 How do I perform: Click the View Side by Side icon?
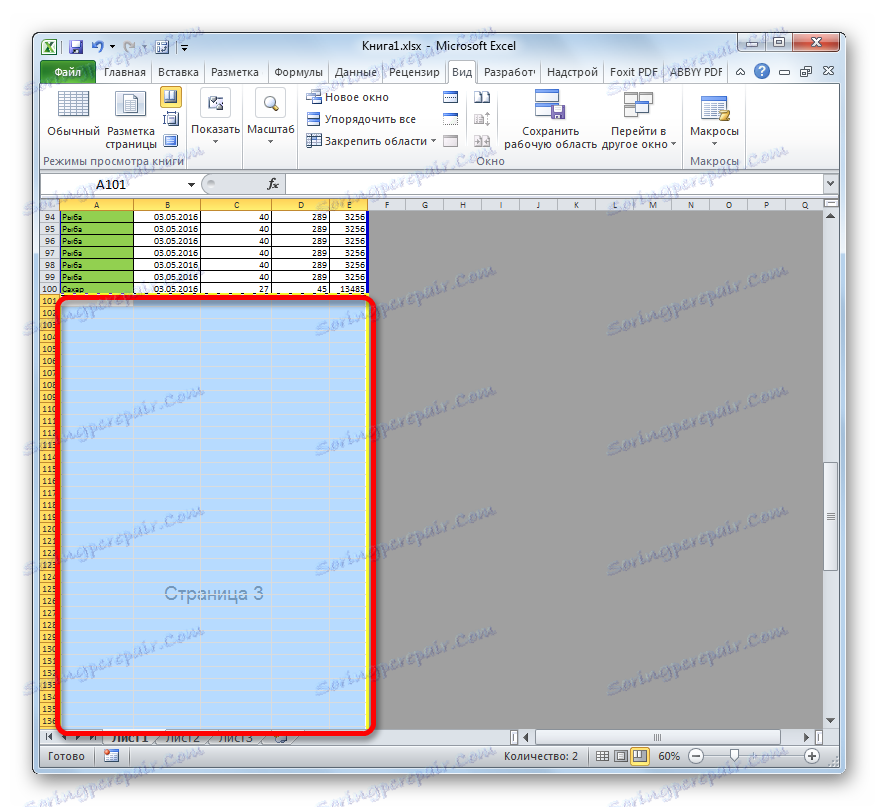point(482,98)
